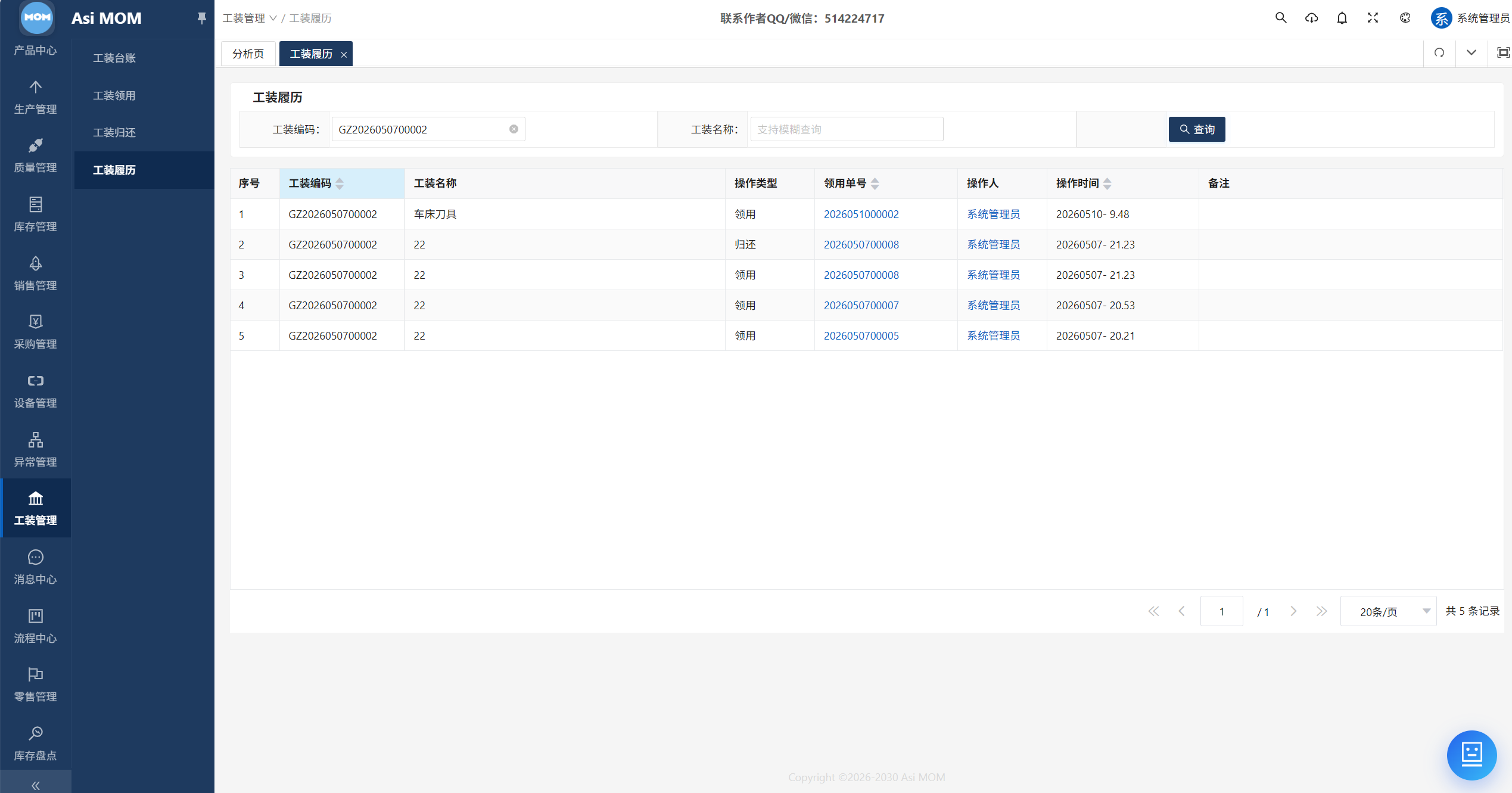
Task: Click the 查询 search button
Action: tap(1196, 129)
